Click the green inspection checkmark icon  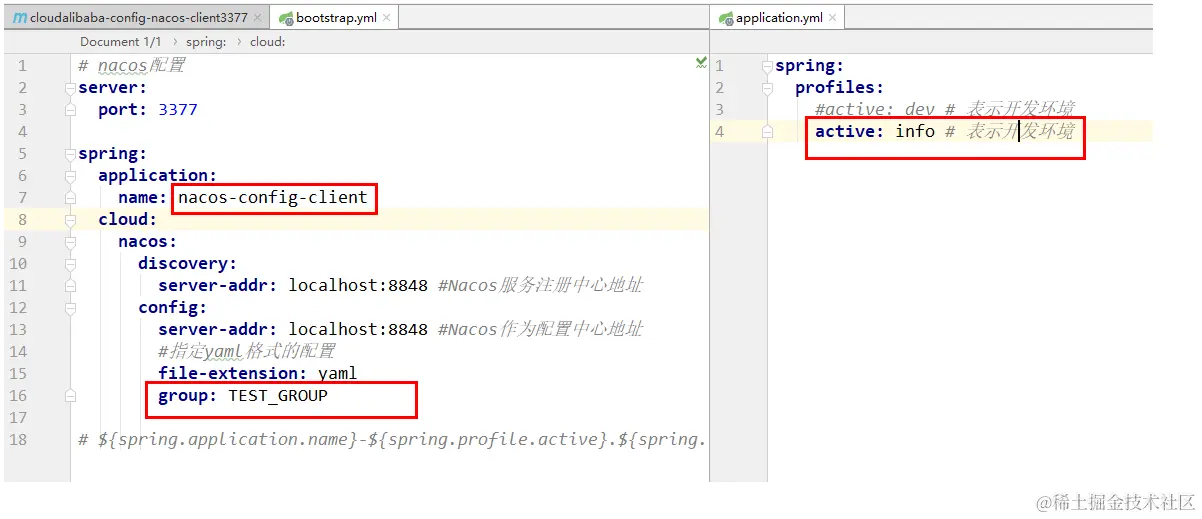pyautogui.click(x=701, y=63)
